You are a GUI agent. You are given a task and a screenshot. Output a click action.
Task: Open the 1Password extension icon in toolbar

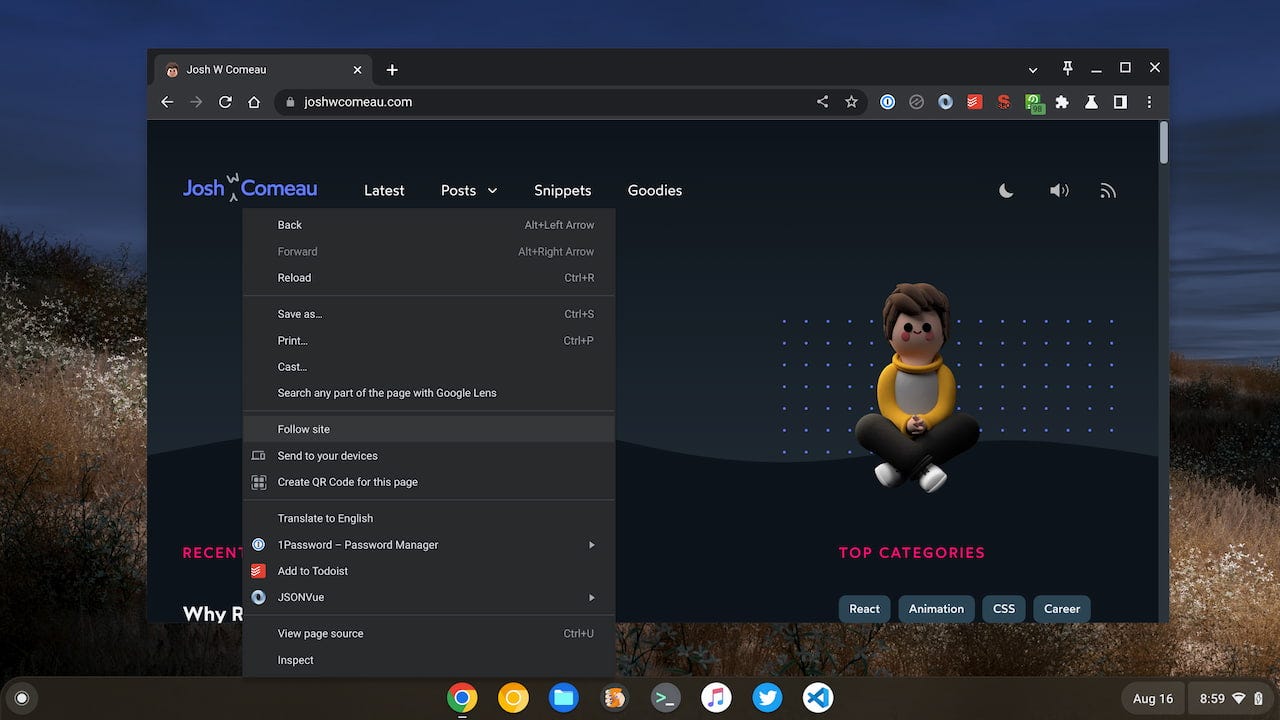click(887, 102)
